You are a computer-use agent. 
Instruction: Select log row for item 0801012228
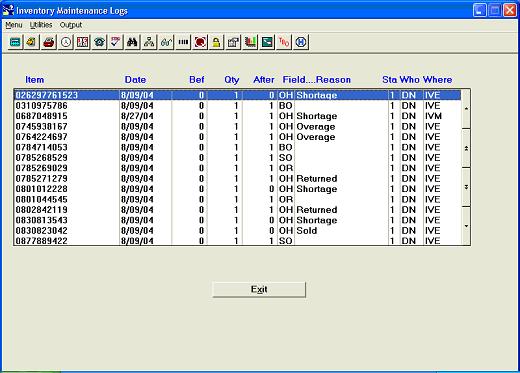tap(238, 189)
